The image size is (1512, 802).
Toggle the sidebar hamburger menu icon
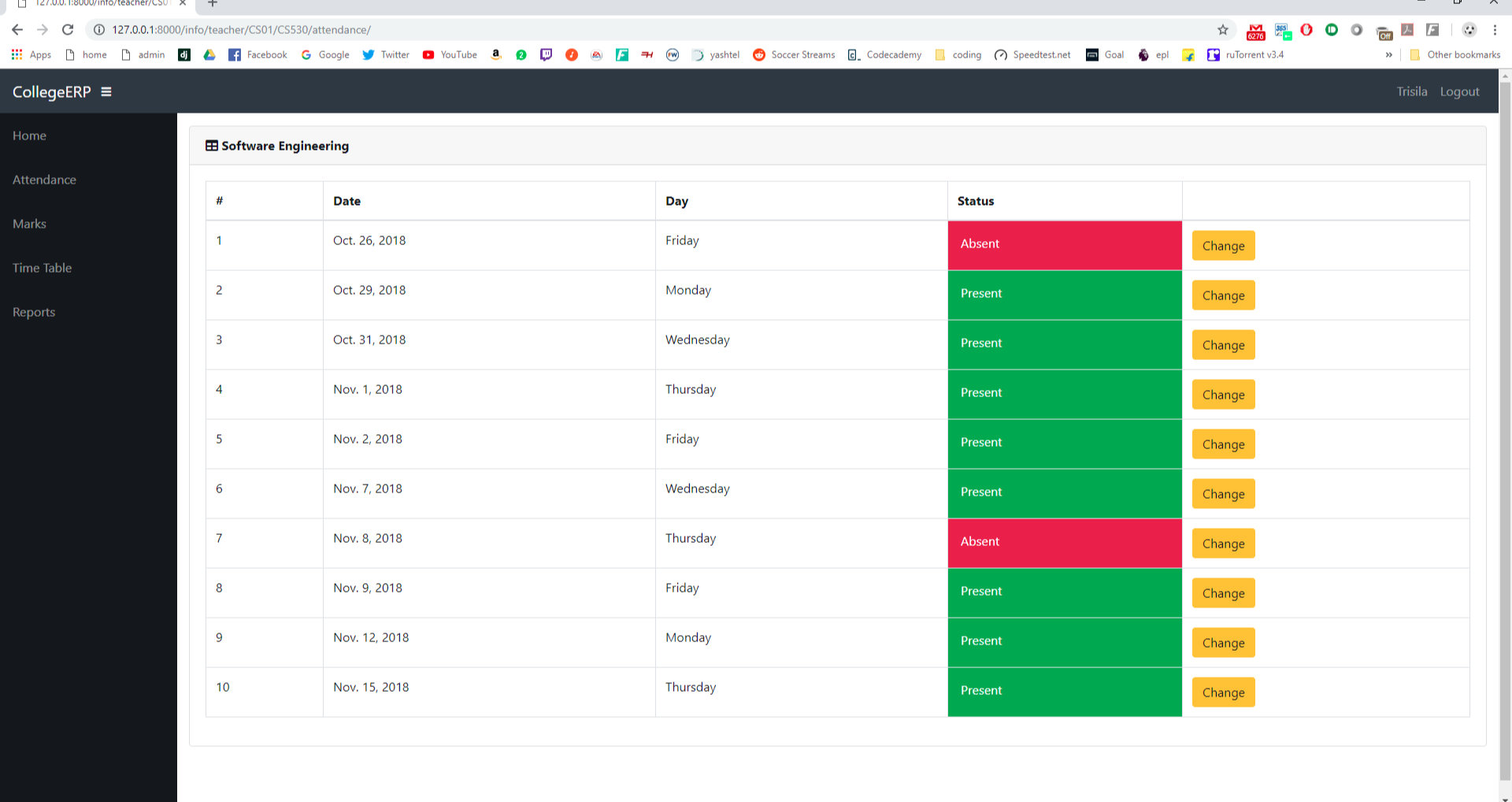(x=106, y=91)
